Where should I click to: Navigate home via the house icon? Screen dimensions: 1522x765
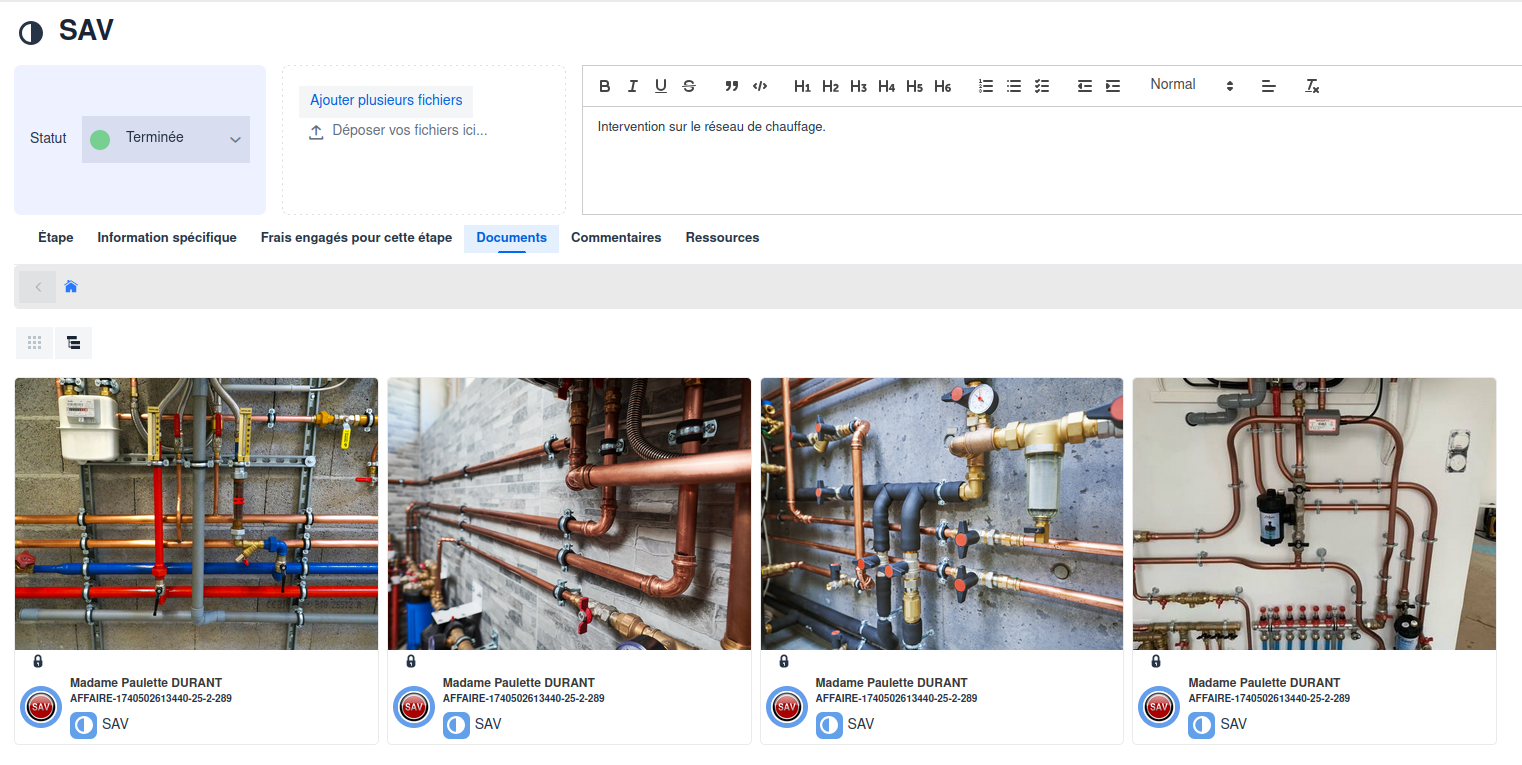[x=70, y=286]
